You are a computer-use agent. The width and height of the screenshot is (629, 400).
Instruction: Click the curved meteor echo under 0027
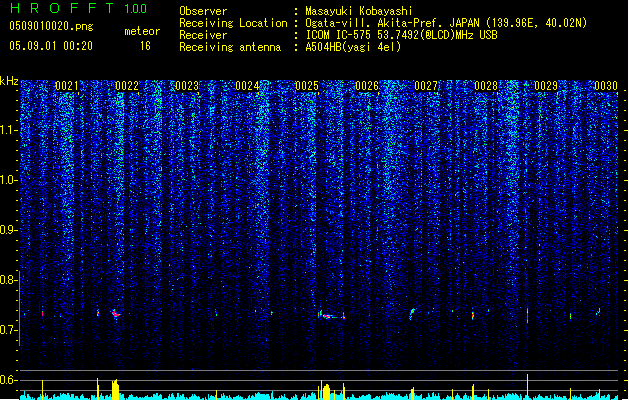[x=412, y=313]
